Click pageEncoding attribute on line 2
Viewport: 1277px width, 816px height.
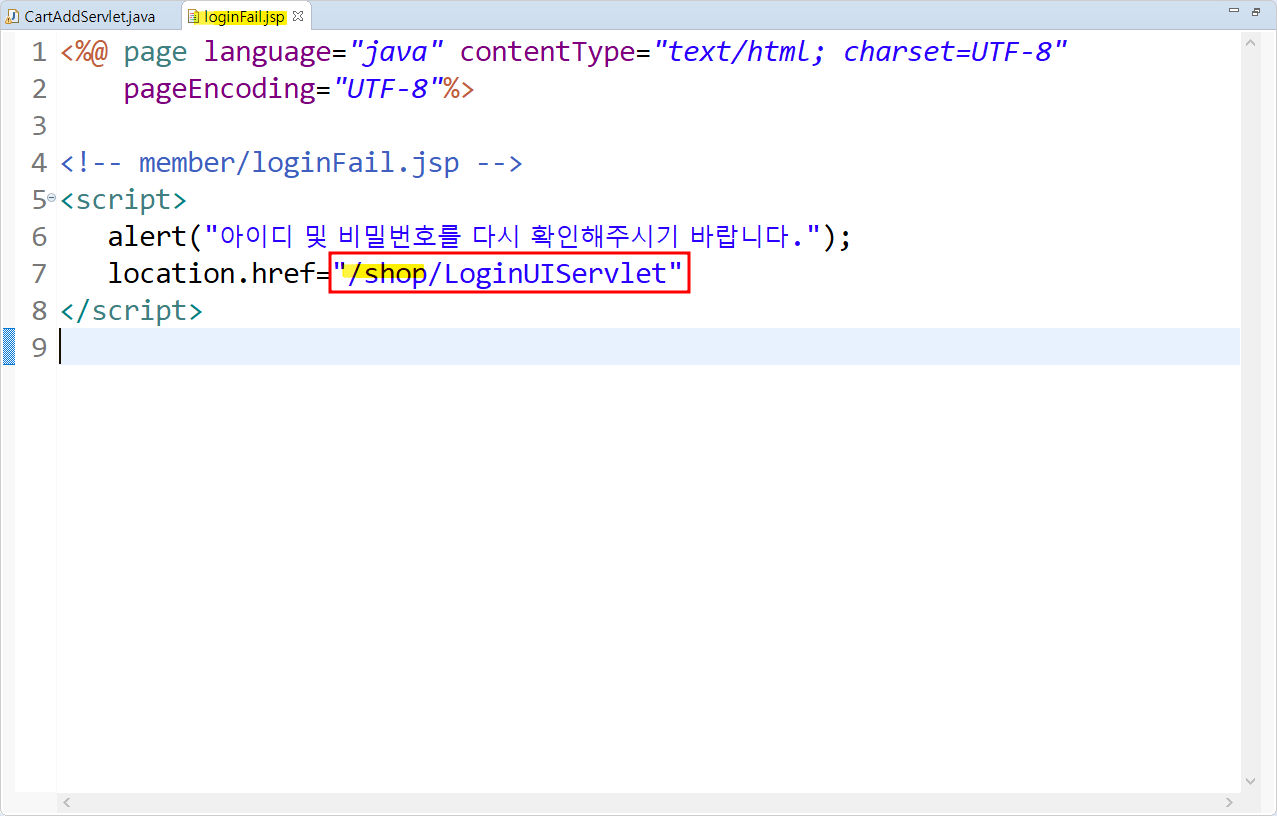coord(219,89)
